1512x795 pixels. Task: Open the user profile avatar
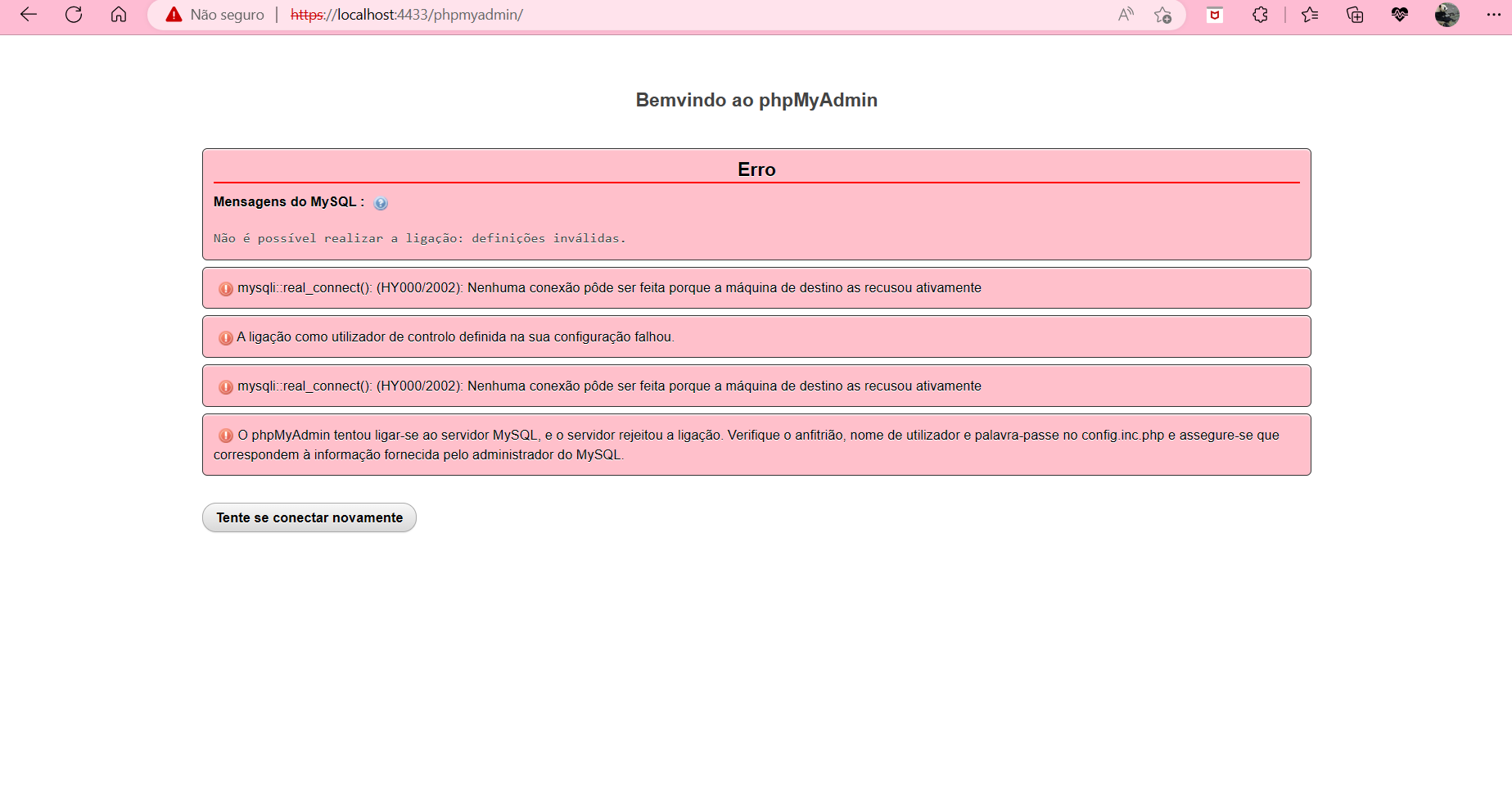pos(1447,15)
